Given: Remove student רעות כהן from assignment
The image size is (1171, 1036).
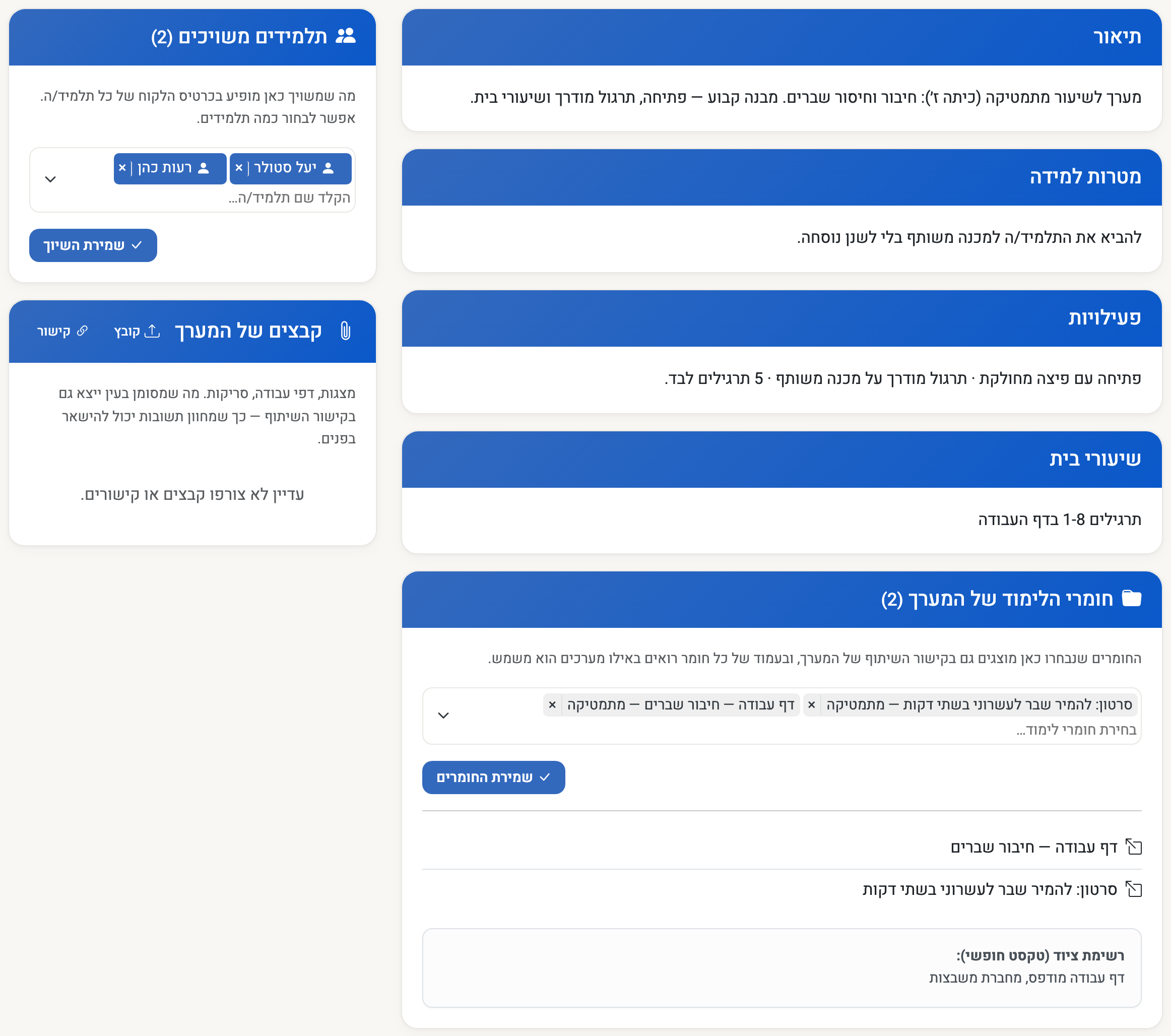Looking at the screenshot, I should click(122, 168).
